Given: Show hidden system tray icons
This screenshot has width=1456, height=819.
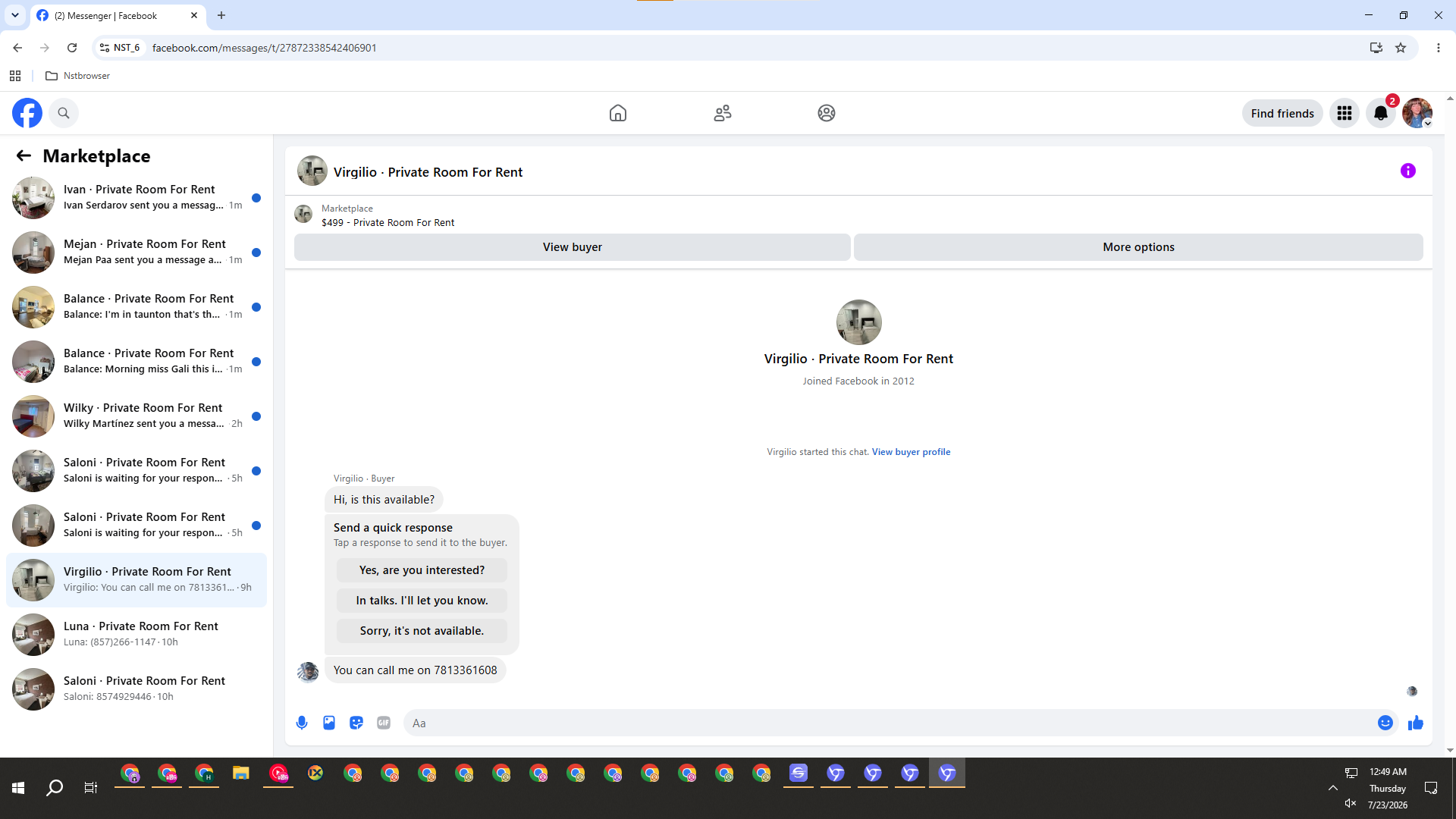Looking at the screenshot, I should [1332, 788].
